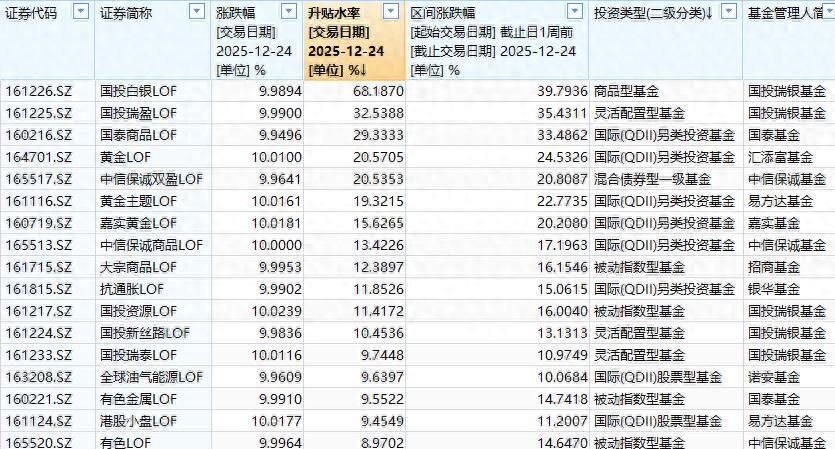Select security code 161116.SZ

click(38, 201)
